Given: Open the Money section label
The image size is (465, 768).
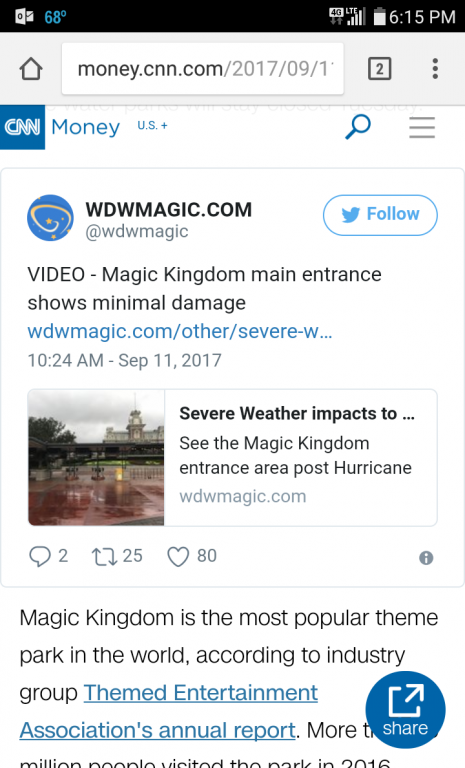Looking at the screenshot, I should [86, 127].
